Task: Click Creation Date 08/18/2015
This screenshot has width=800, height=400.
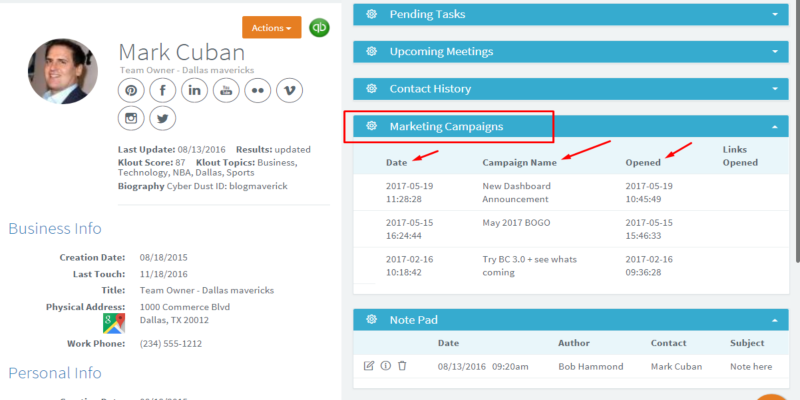Action: tap(163, 257)
